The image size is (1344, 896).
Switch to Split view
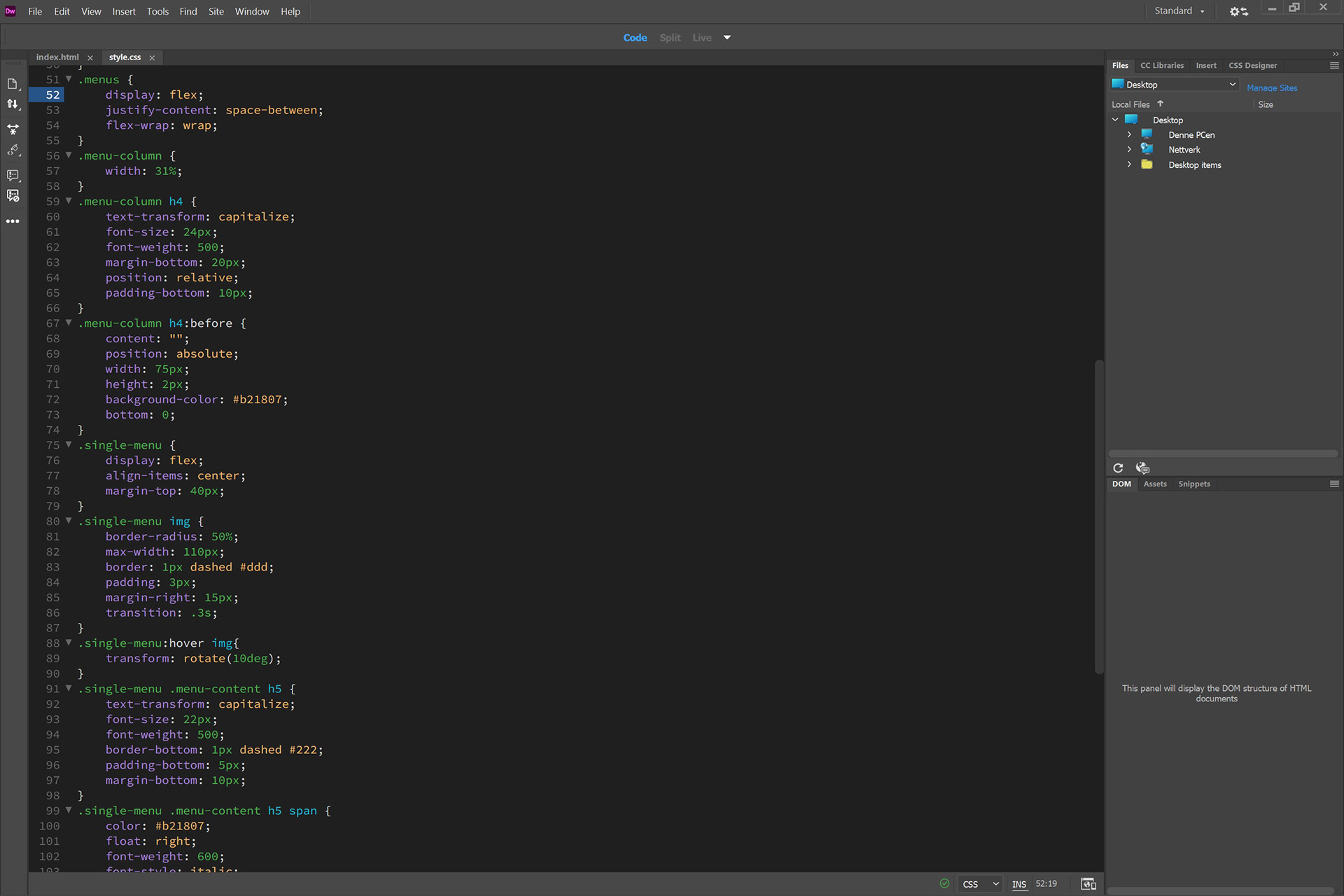pyautogui.click(x=670, y=38)
